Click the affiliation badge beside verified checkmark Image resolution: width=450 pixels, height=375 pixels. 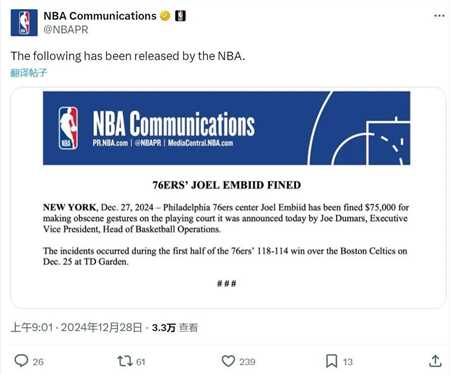coord(180,16)
